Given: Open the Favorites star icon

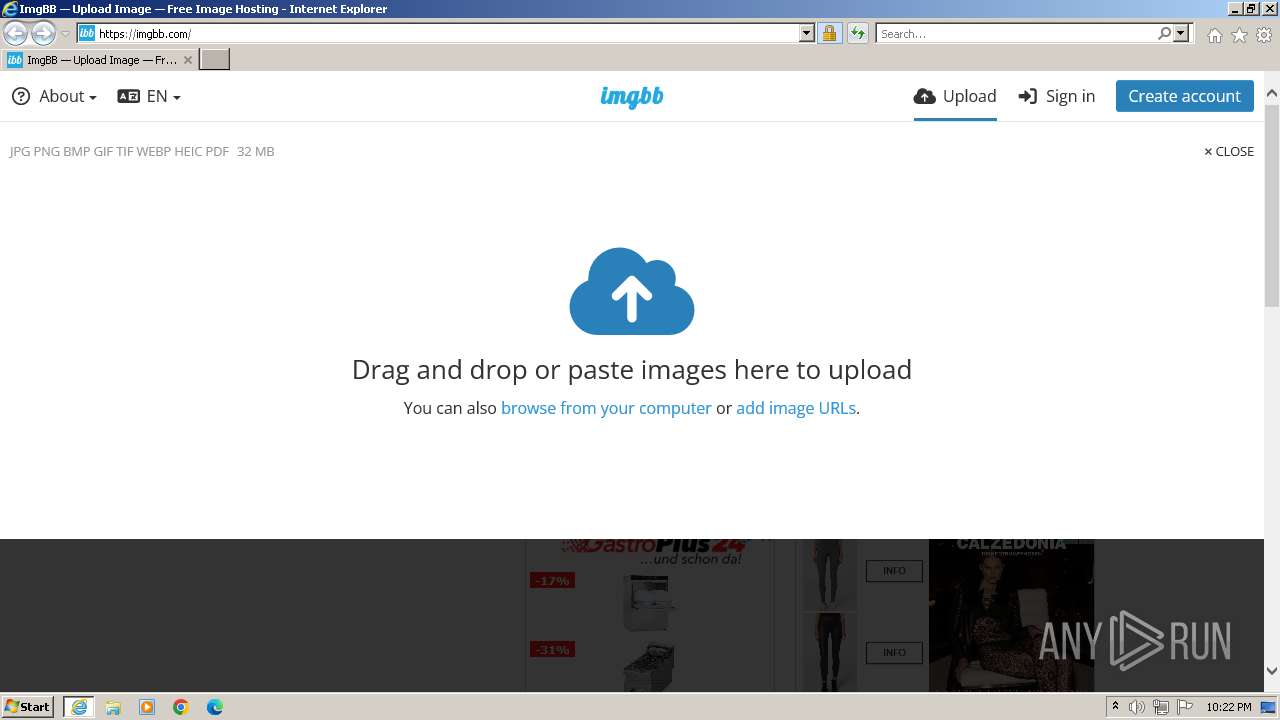Looking at the screenshot, I should (x=1239, y=35).
